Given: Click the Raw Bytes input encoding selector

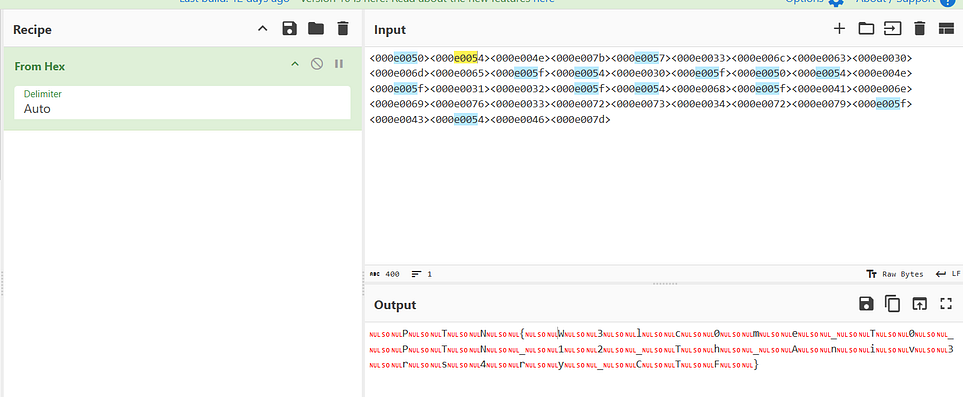Looking at the screenshot, I should [895, 274].
